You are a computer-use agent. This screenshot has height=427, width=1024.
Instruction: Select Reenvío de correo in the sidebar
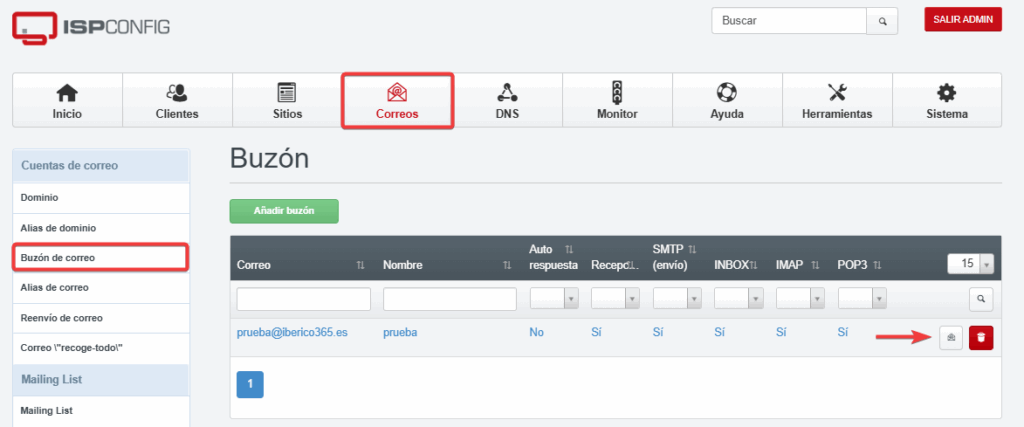coord(101,318)
